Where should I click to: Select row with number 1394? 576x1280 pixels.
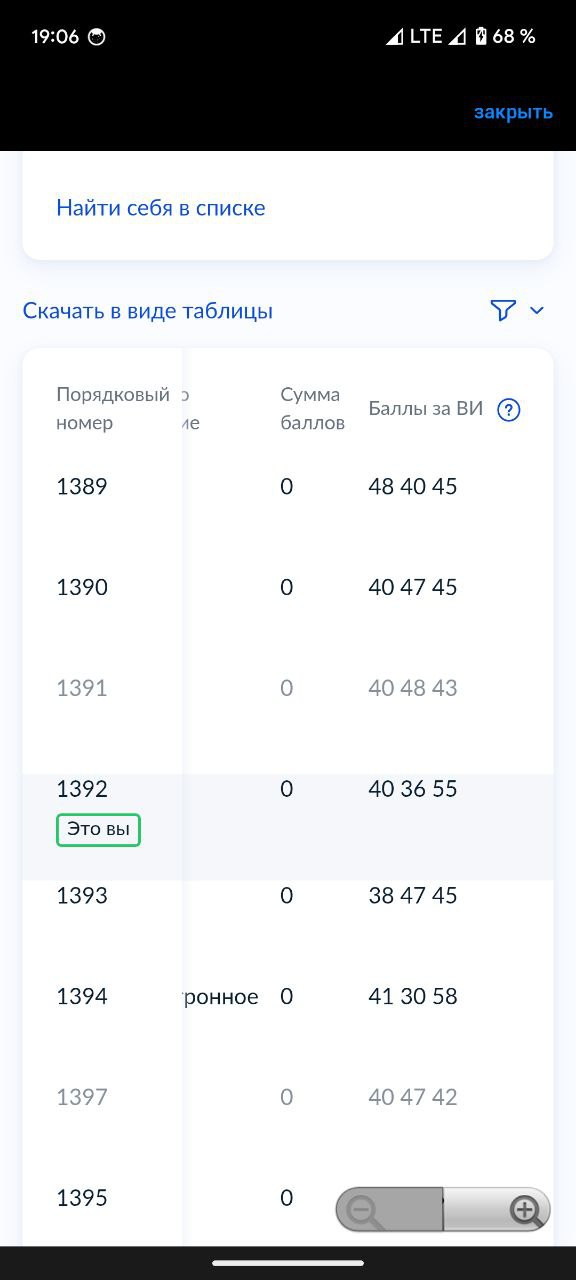[x=288, y=996]
